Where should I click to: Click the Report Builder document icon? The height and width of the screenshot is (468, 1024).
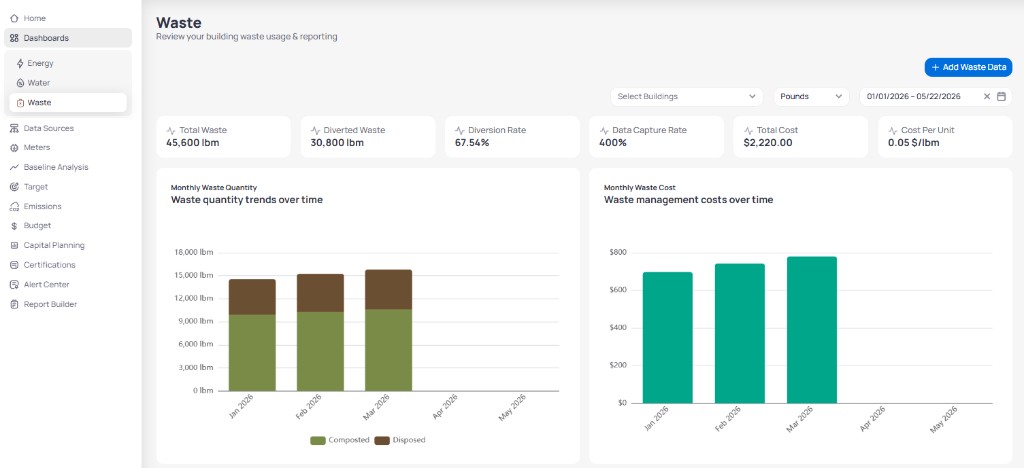pos(14,304)
